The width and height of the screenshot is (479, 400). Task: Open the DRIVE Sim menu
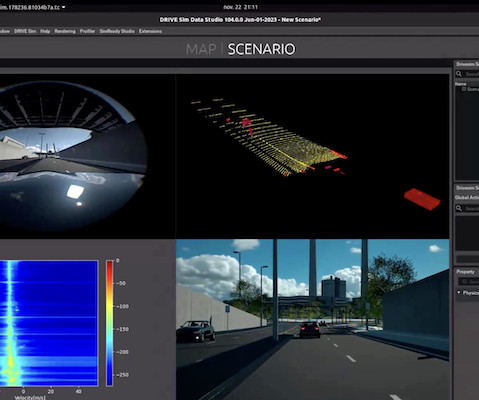tap(25, 31)
